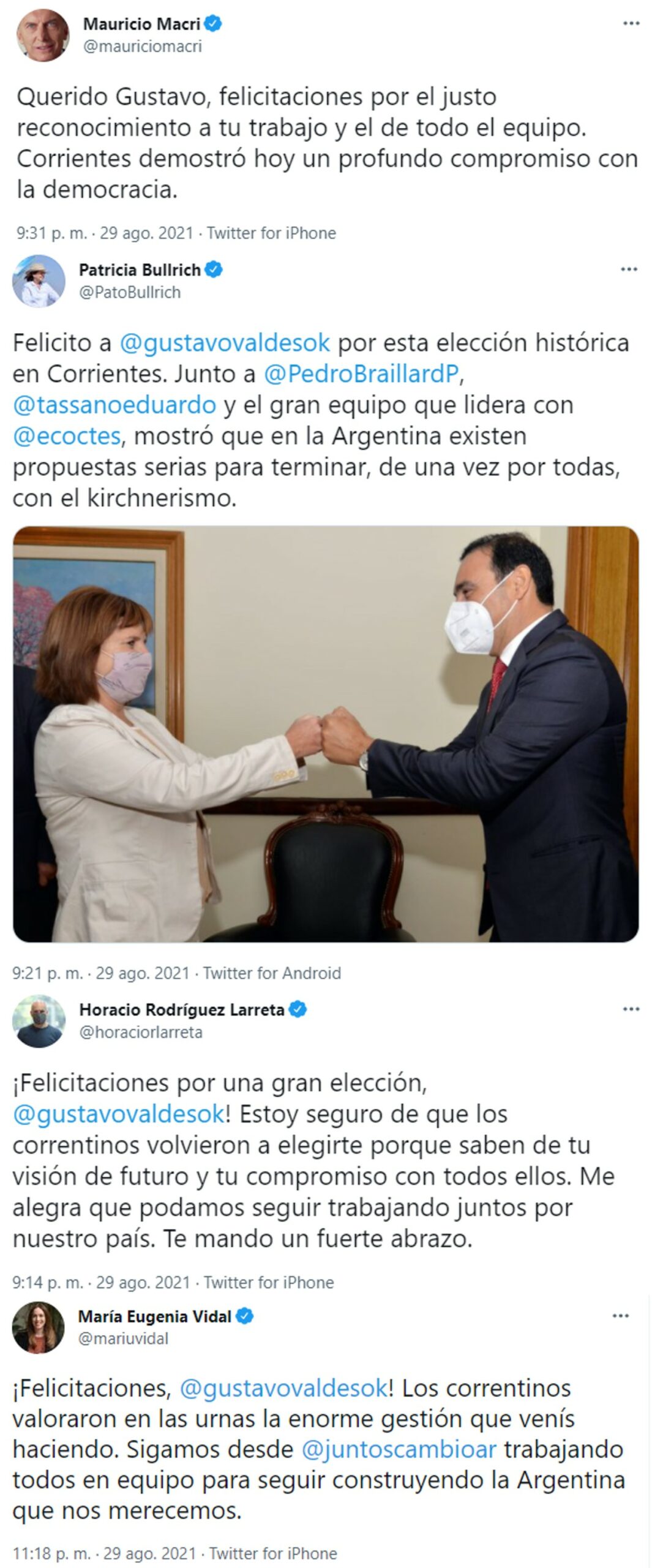Open more options on Vidal's tweet
Screen dimensions: 652x1568
tap(620, 1316)
